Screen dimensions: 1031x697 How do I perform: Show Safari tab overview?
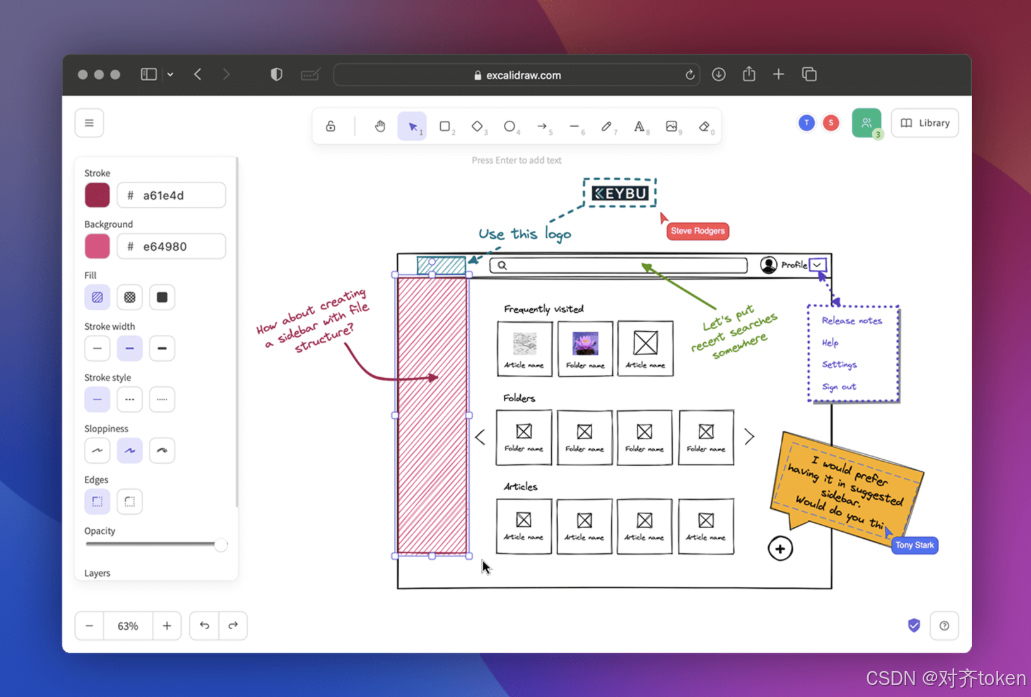click(x=809, y=74)
